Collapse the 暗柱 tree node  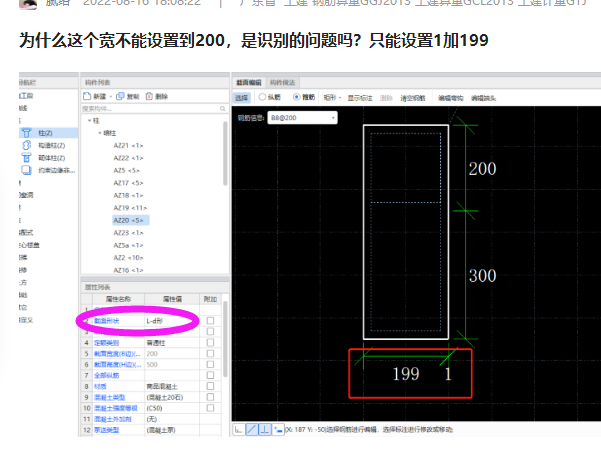(x=100, y=133)
